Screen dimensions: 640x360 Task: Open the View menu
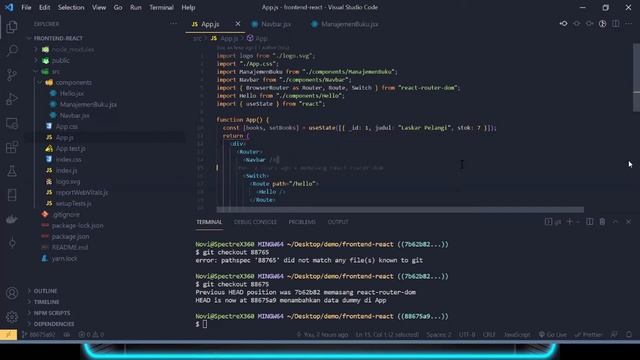(99, 7)
